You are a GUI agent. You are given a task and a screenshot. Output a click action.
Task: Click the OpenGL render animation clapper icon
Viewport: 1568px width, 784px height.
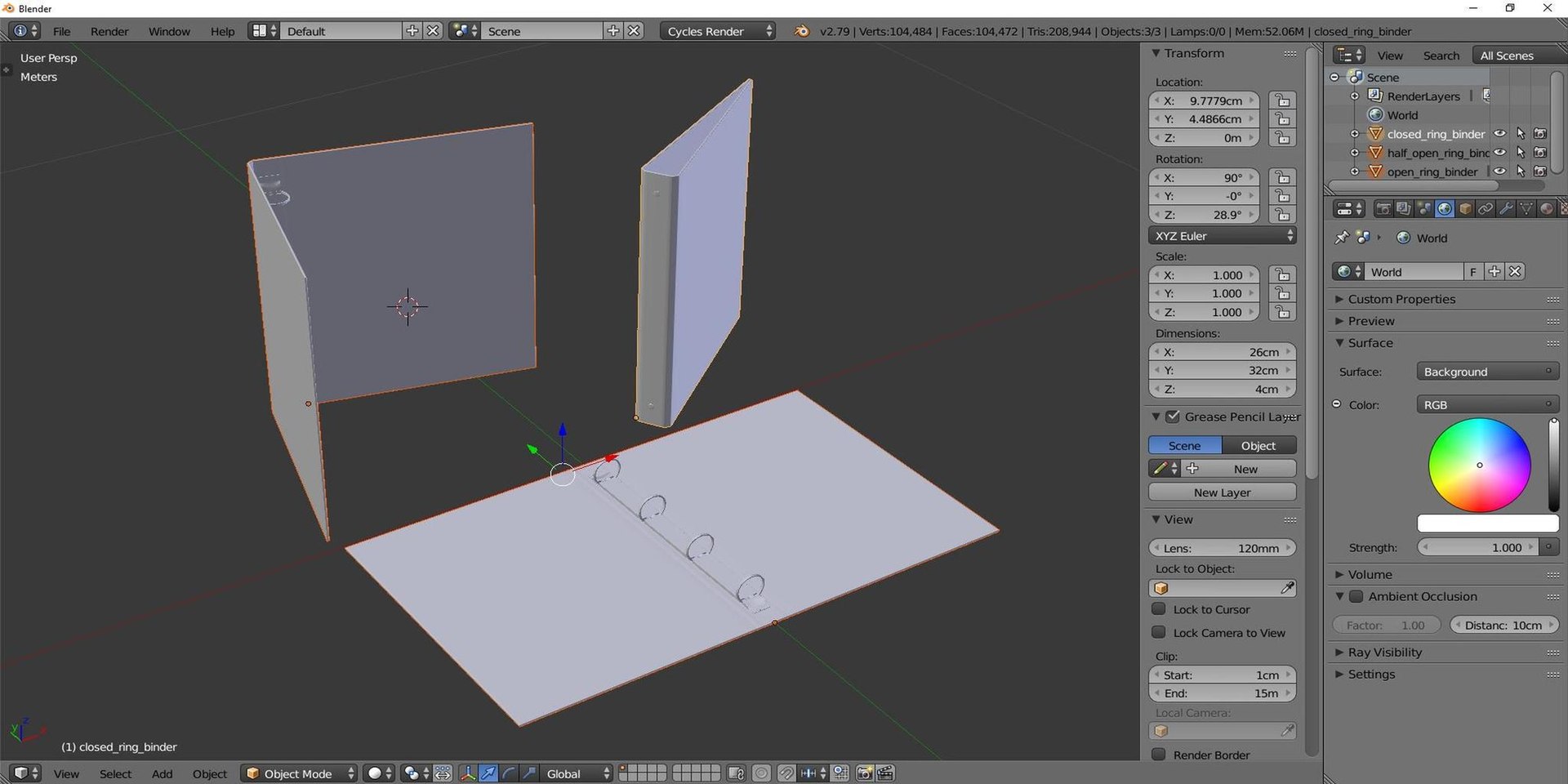885,773
